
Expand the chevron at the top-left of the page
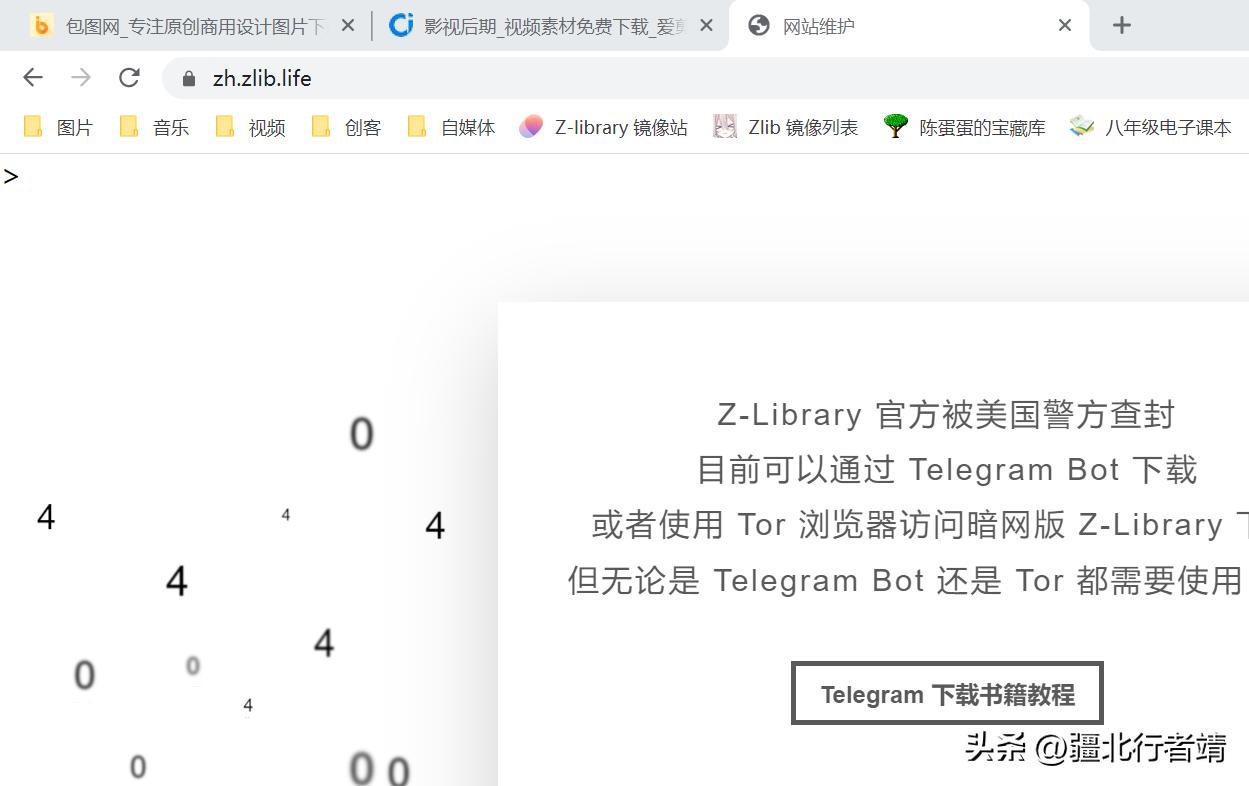pos(11,176)
